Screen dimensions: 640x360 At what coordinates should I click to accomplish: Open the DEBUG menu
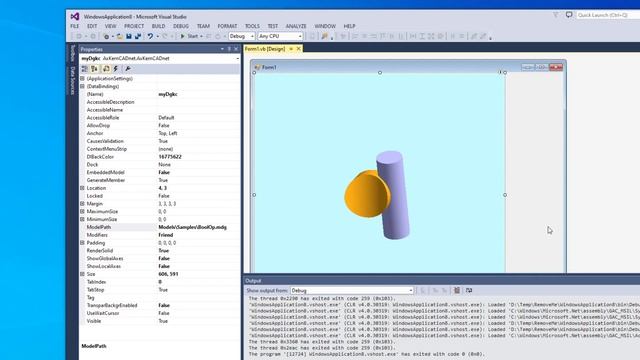181,26
